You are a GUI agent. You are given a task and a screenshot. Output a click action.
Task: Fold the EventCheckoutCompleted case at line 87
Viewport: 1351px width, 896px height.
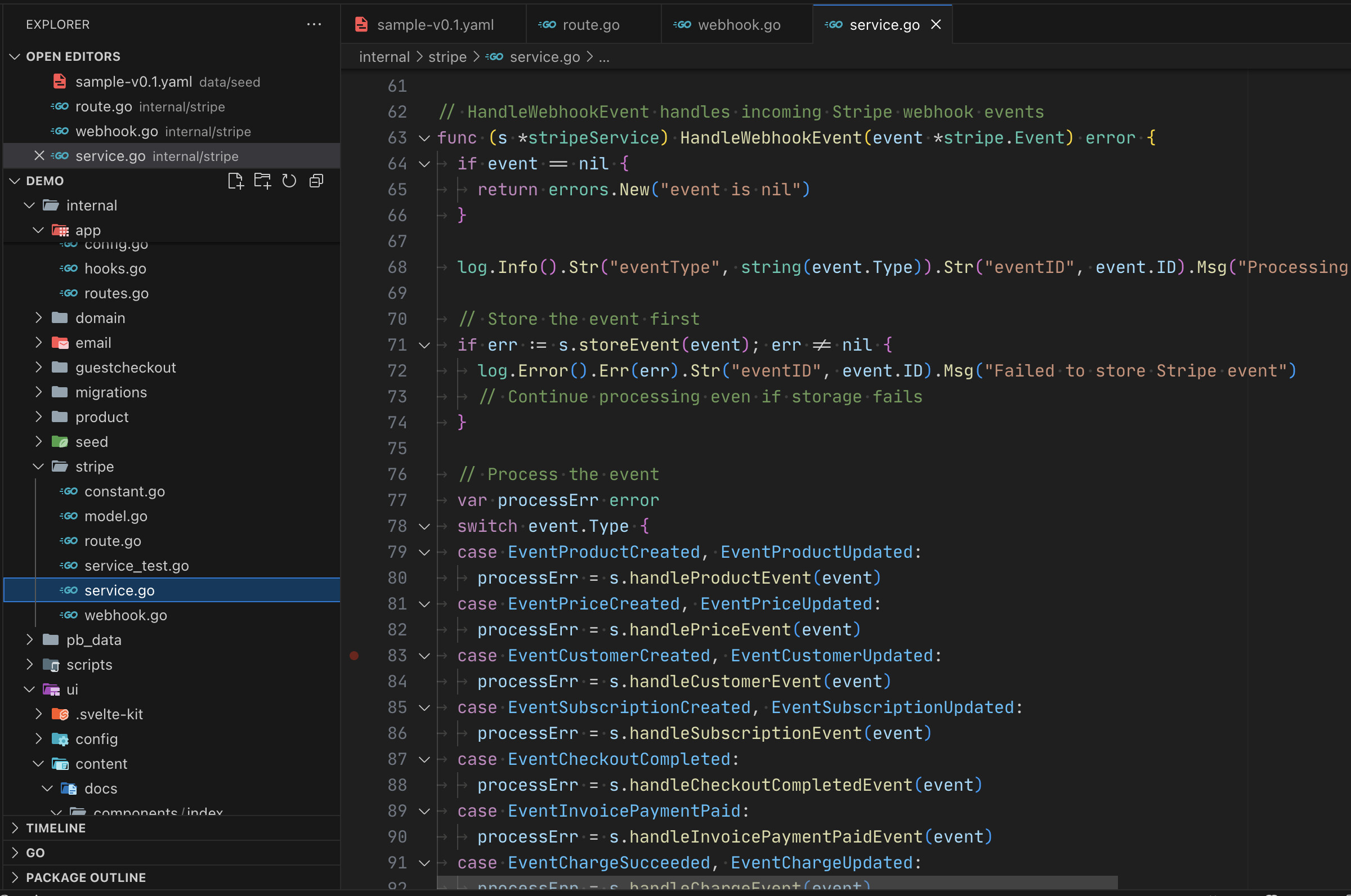424,759
